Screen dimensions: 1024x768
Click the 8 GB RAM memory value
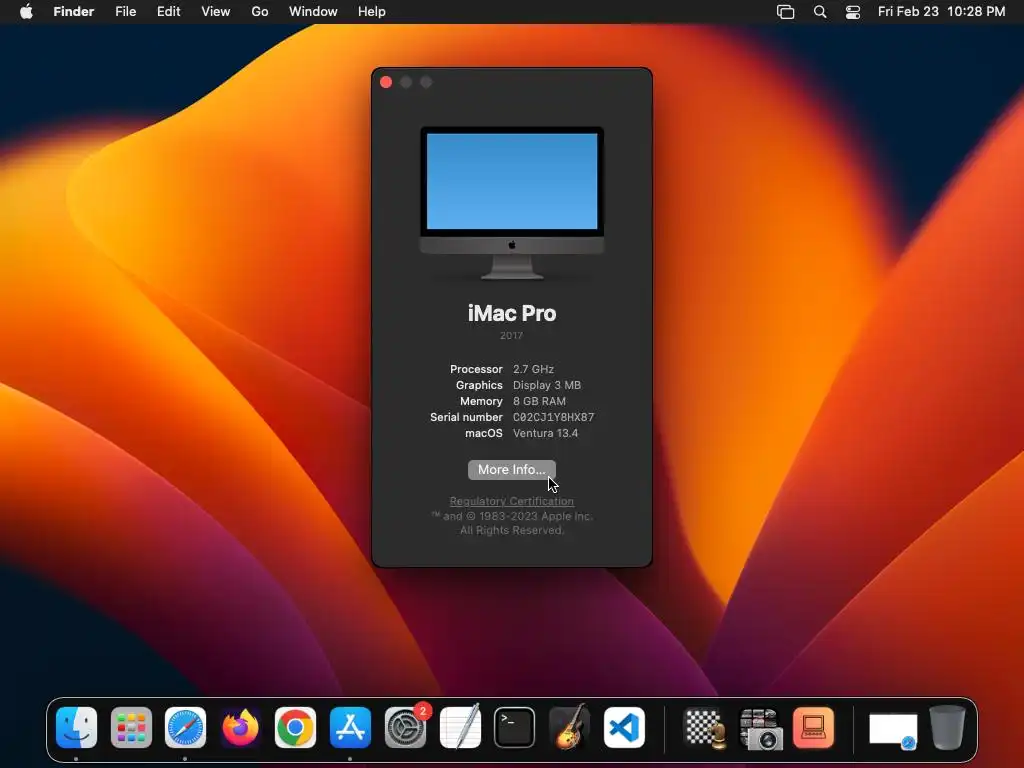[539, 401]
